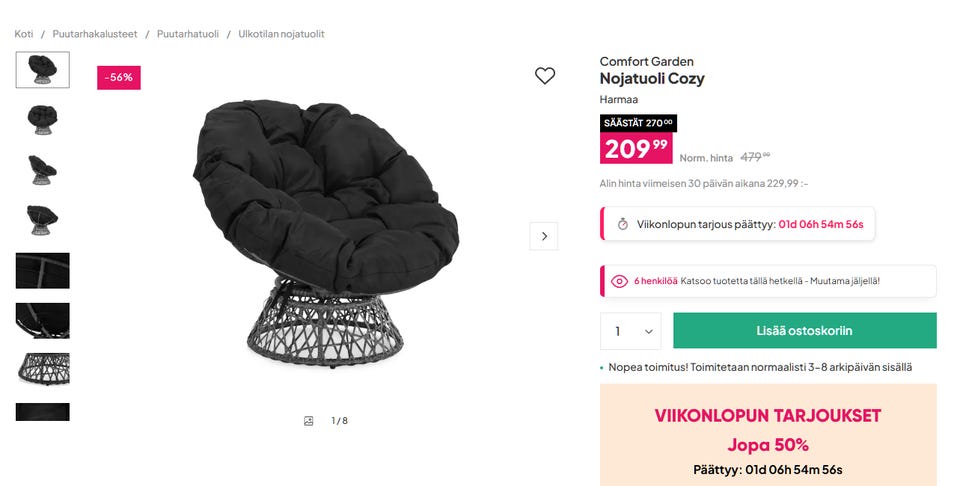
Task: Show the wicker base thumbnail image
Action: point(43,370)
